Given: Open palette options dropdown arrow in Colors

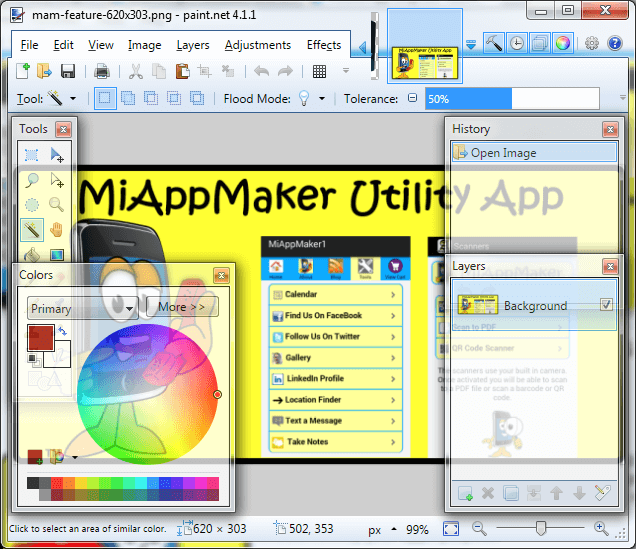Looking at the screenshot, I should [75, 457].
